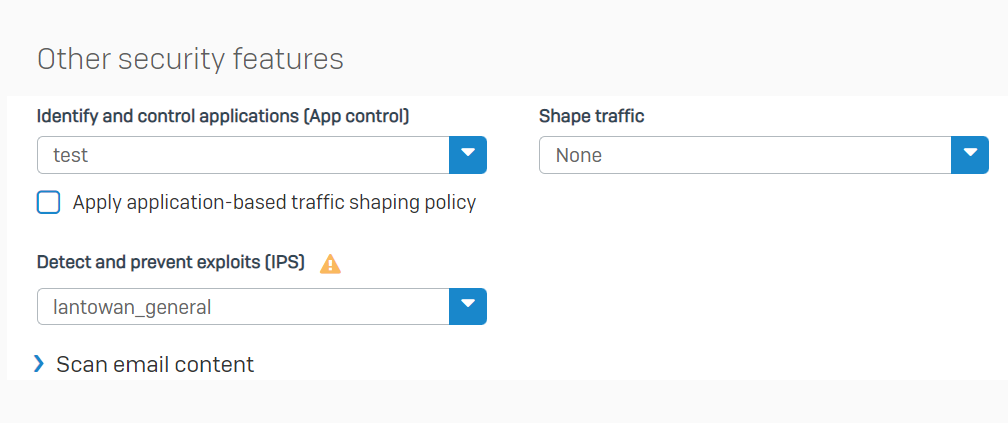Click the Scan email content label
Screen dimensions: 1008x423
[x=155, y=364]
